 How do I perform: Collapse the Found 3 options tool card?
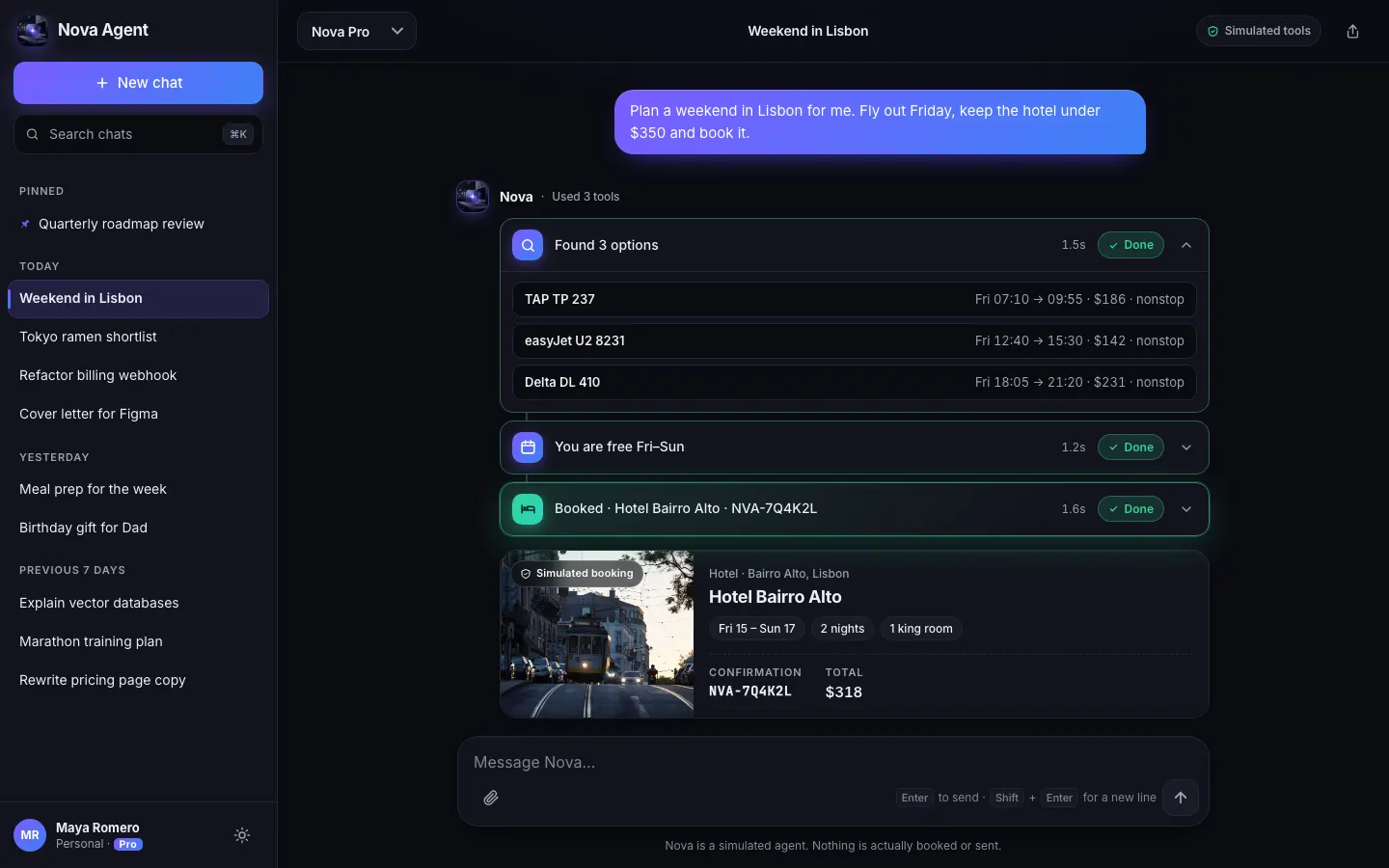pyautogui.click(x=1186, y=245)
